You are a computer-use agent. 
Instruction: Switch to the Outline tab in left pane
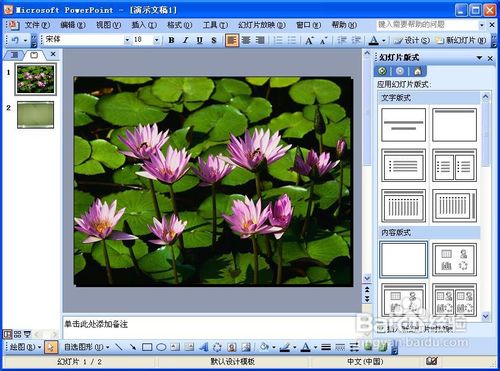coord(14,55)
